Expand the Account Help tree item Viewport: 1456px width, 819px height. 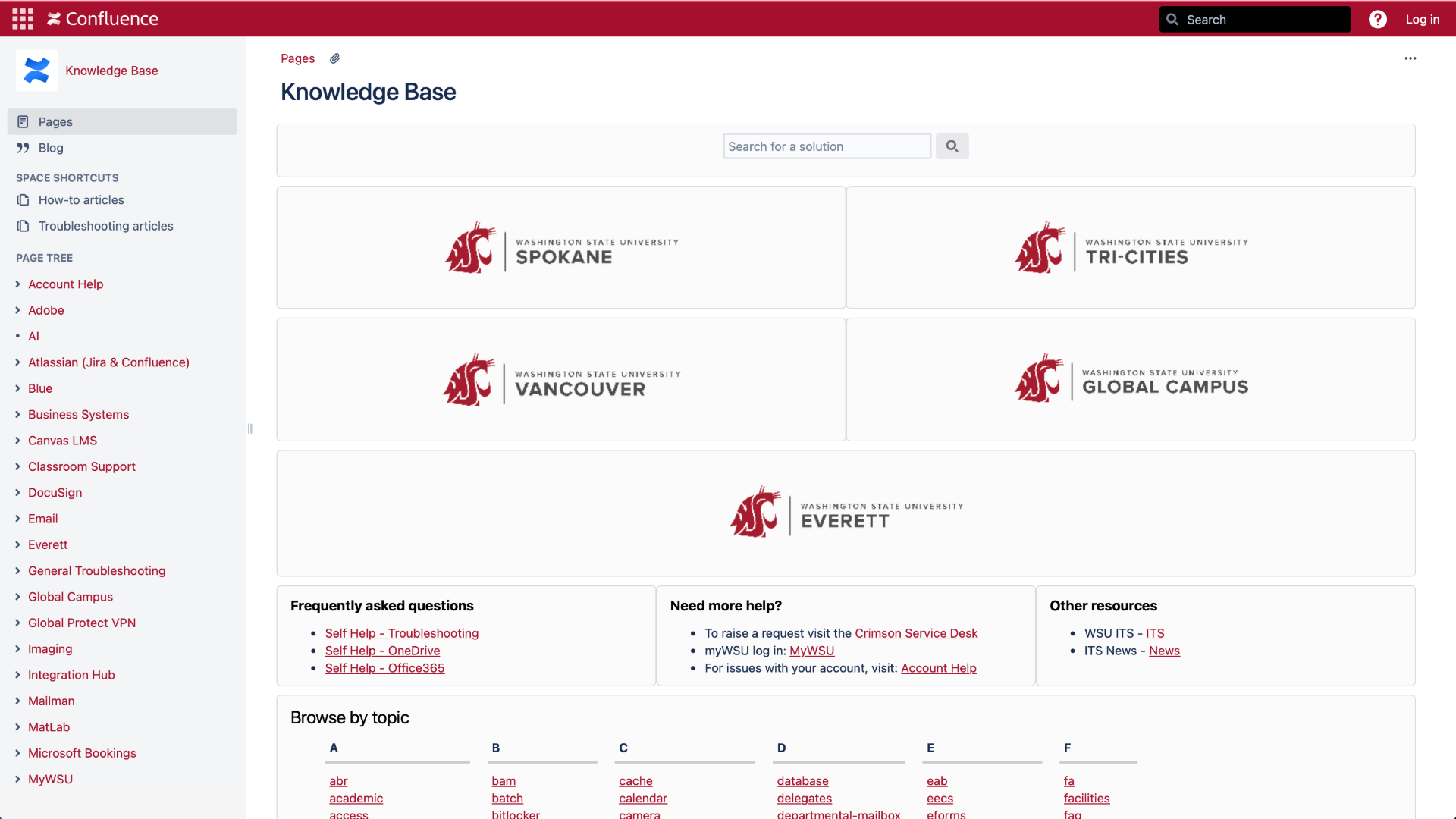[17, 284]
